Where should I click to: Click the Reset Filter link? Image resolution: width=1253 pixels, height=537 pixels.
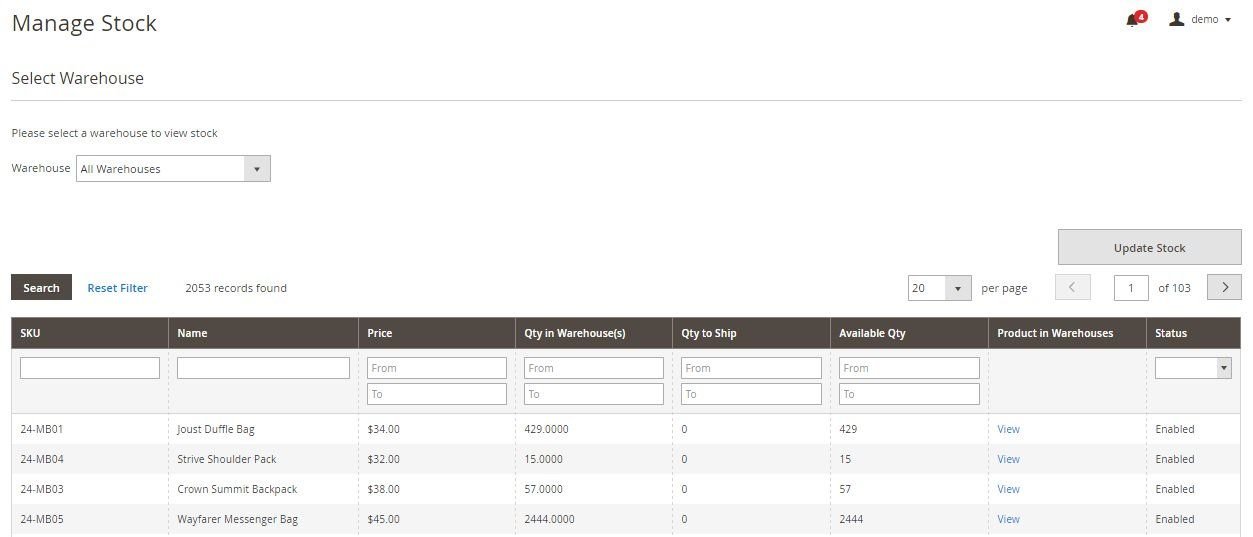(117, 288)
